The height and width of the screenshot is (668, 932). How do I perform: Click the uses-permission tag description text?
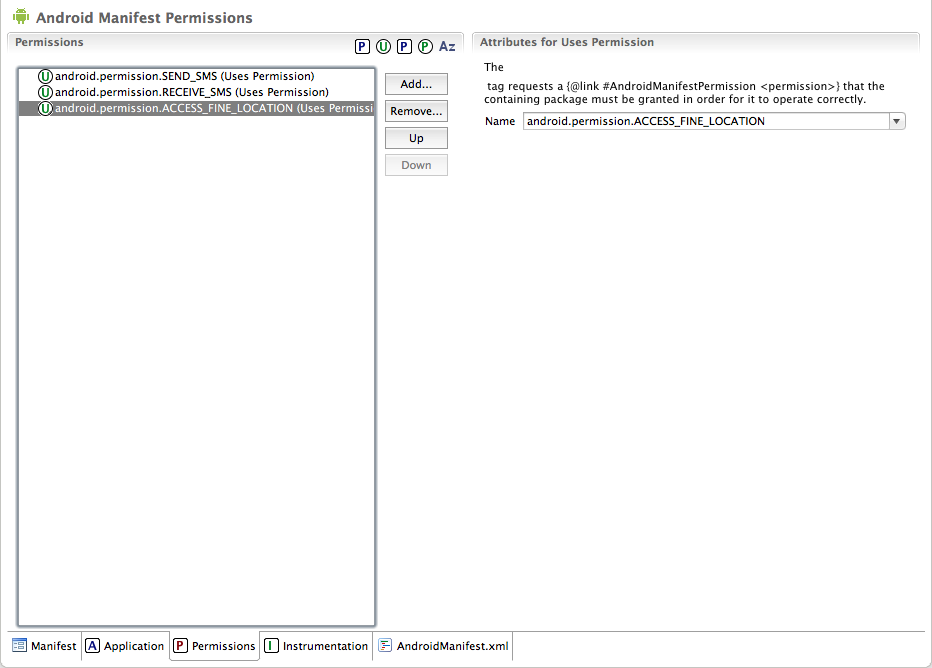(x=684, y=93)
